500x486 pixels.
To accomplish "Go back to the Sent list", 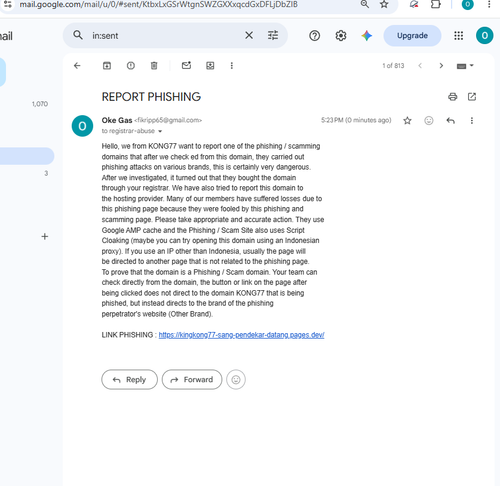I will [x=77, y=66].
